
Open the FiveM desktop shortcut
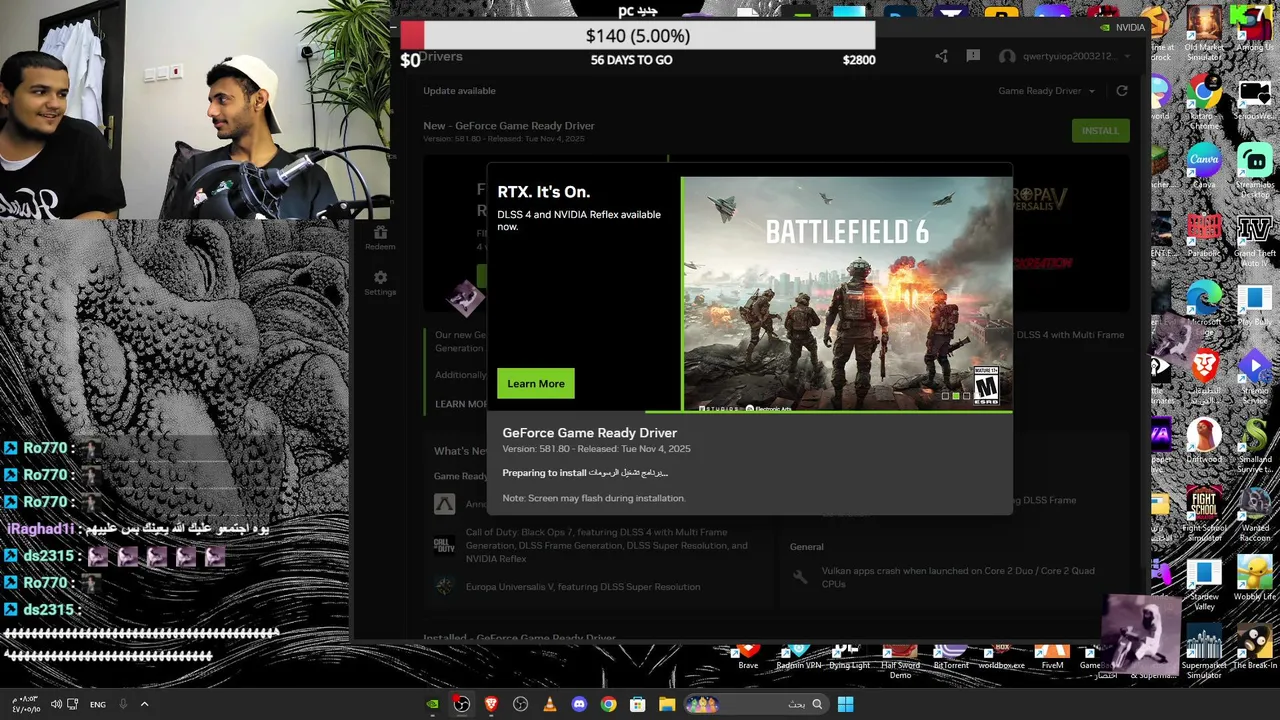pos(1052,658)
